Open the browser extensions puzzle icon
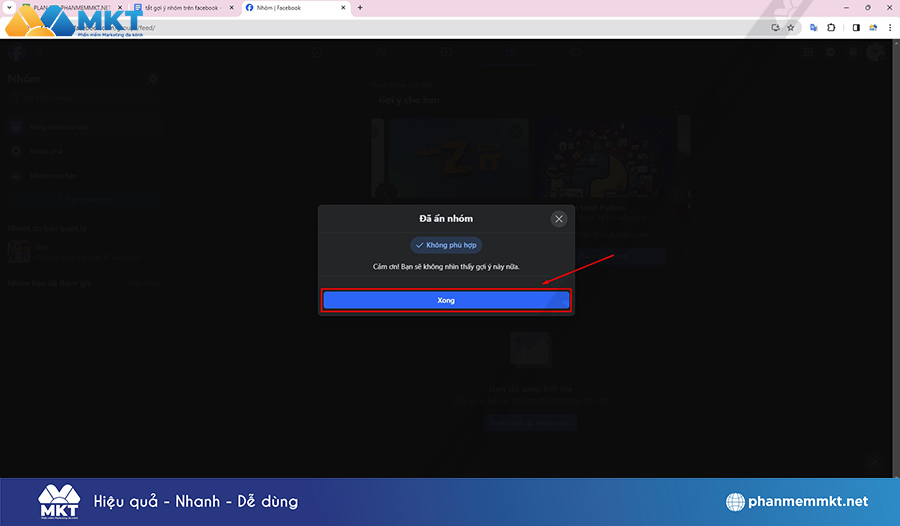 pos(831,27)
